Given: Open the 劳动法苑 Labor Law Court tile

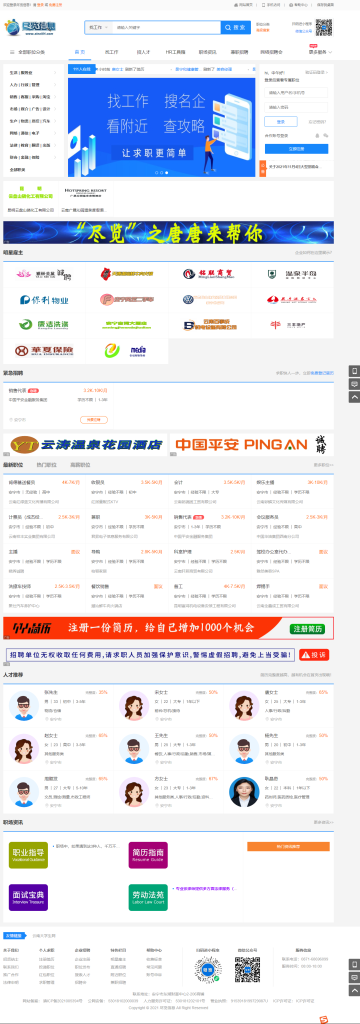Looking at the screenshot, I should coord(148,897).
